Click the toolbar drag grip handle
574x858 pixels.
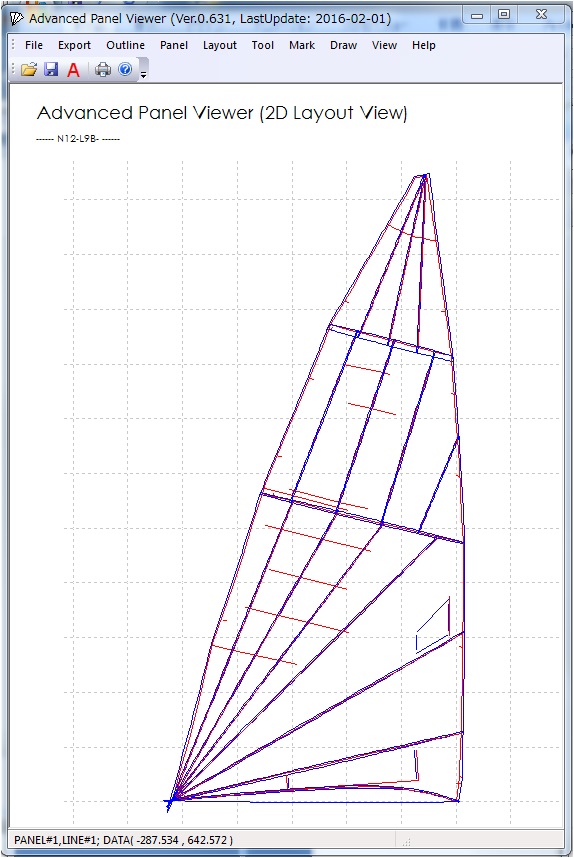click(x=13, y=69)
